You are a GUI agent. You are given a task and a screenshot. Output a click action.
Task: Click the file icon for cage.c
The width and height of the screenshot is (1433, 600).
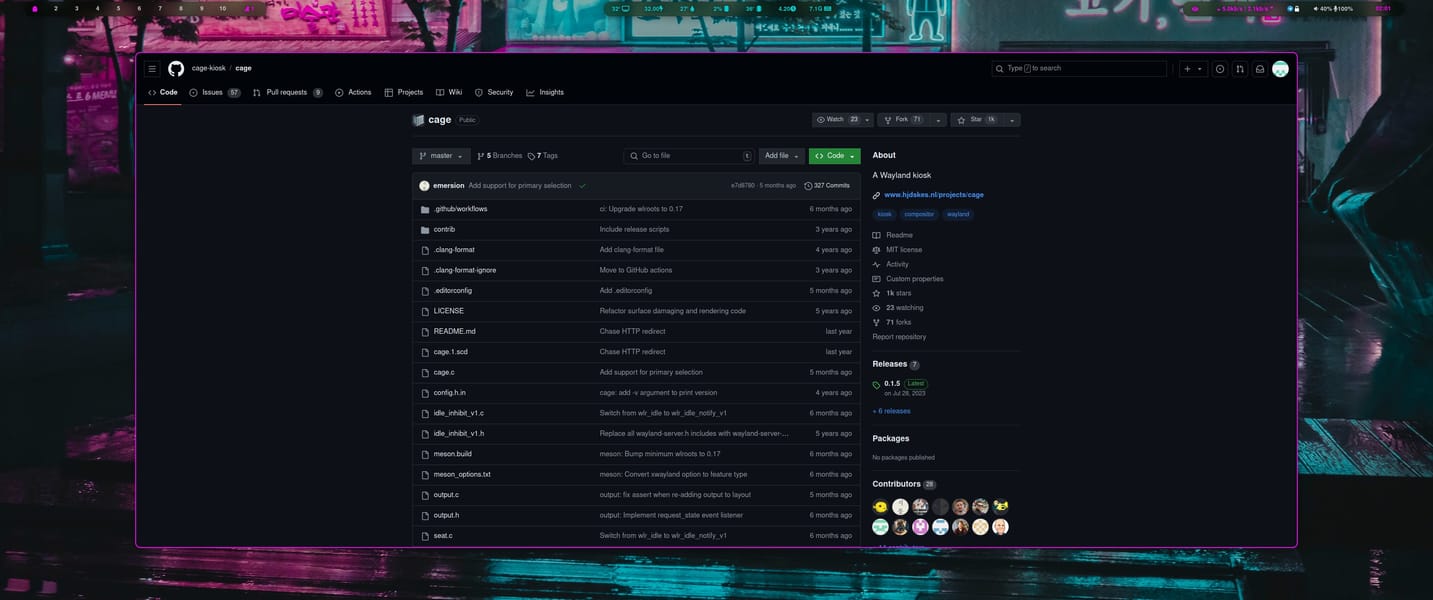(x=425, y=372)
